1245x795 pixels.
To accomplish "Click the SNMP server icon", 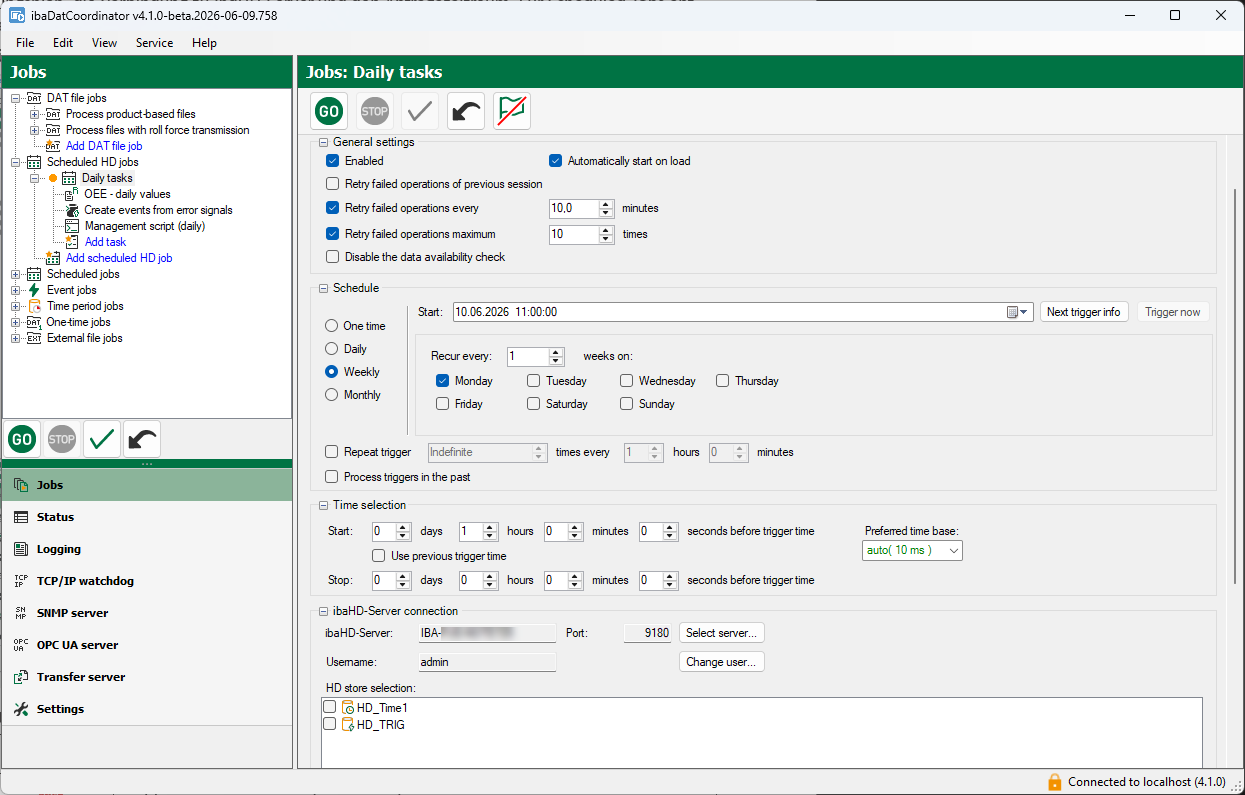I will tap(21, 613).
